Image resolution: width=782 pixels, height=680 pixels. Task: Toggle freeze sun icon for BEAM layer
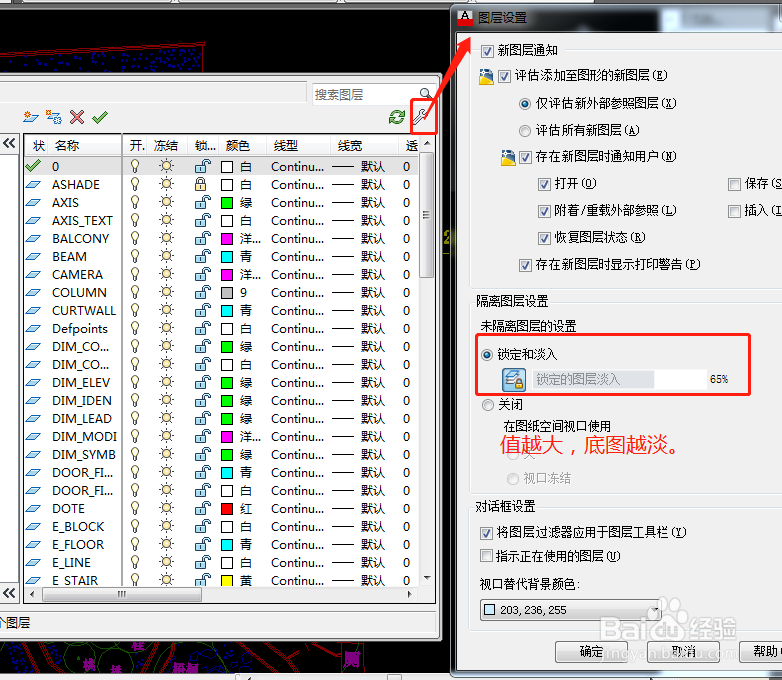[167, 256]
